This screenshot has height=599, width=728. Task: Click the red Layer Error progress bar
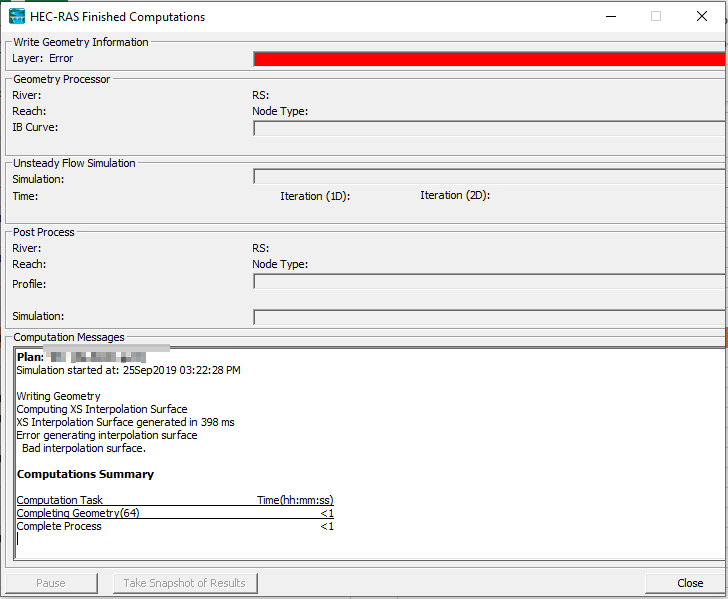(490, 59)
